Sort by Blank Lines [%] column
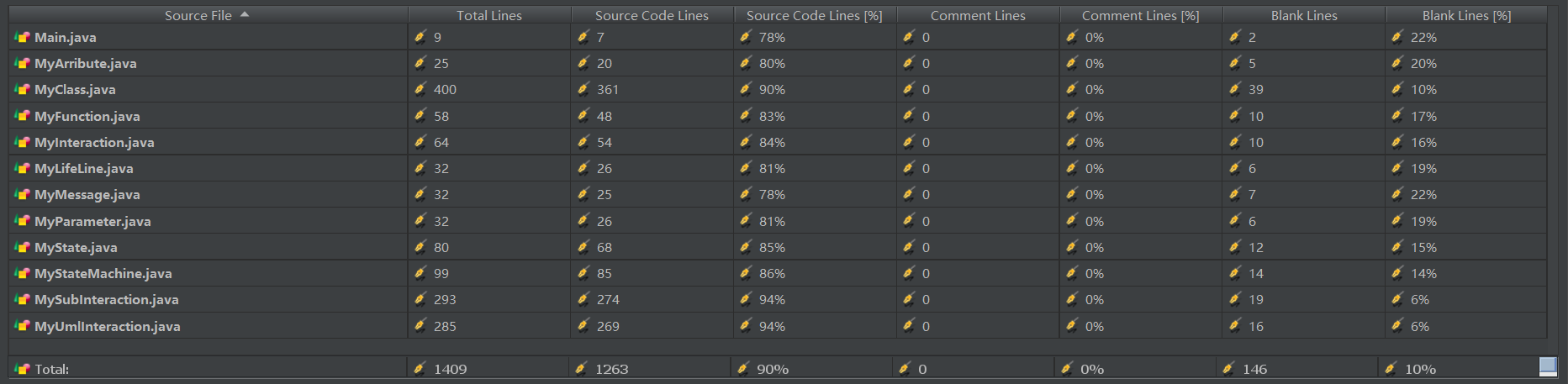The height and width of the screenshot is (384, 1568). tap(1466, 15)
